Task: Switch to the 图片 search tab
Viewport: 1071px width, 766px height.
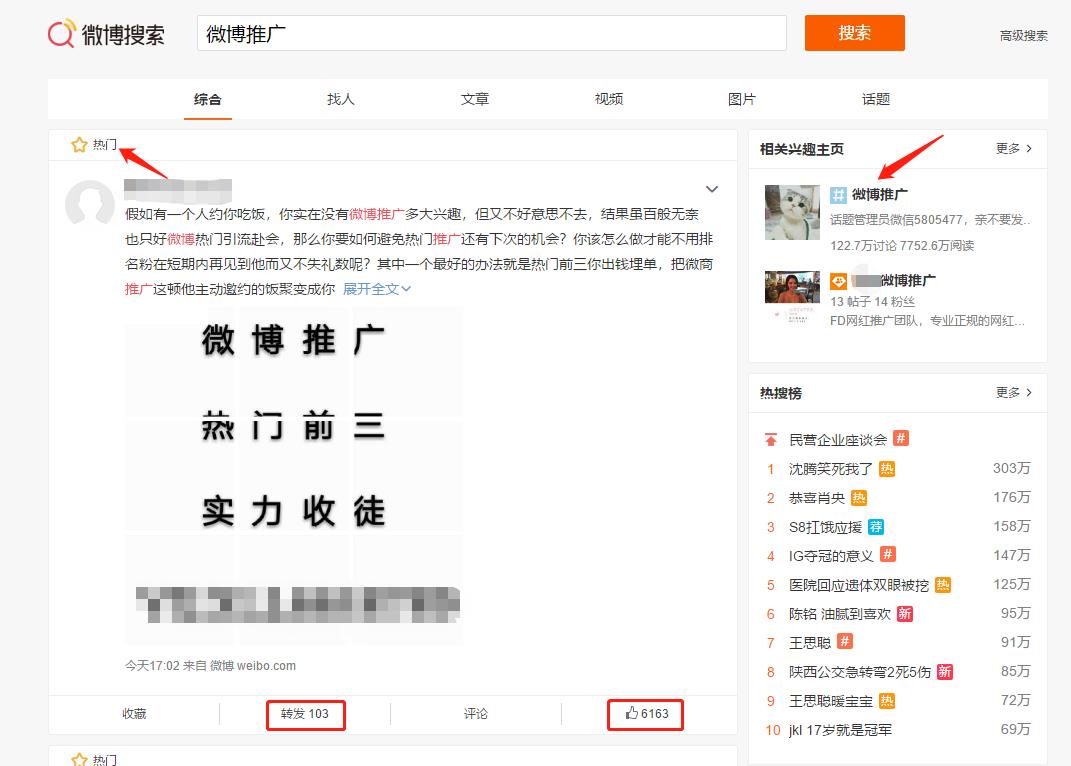Action: coord(741,99)
